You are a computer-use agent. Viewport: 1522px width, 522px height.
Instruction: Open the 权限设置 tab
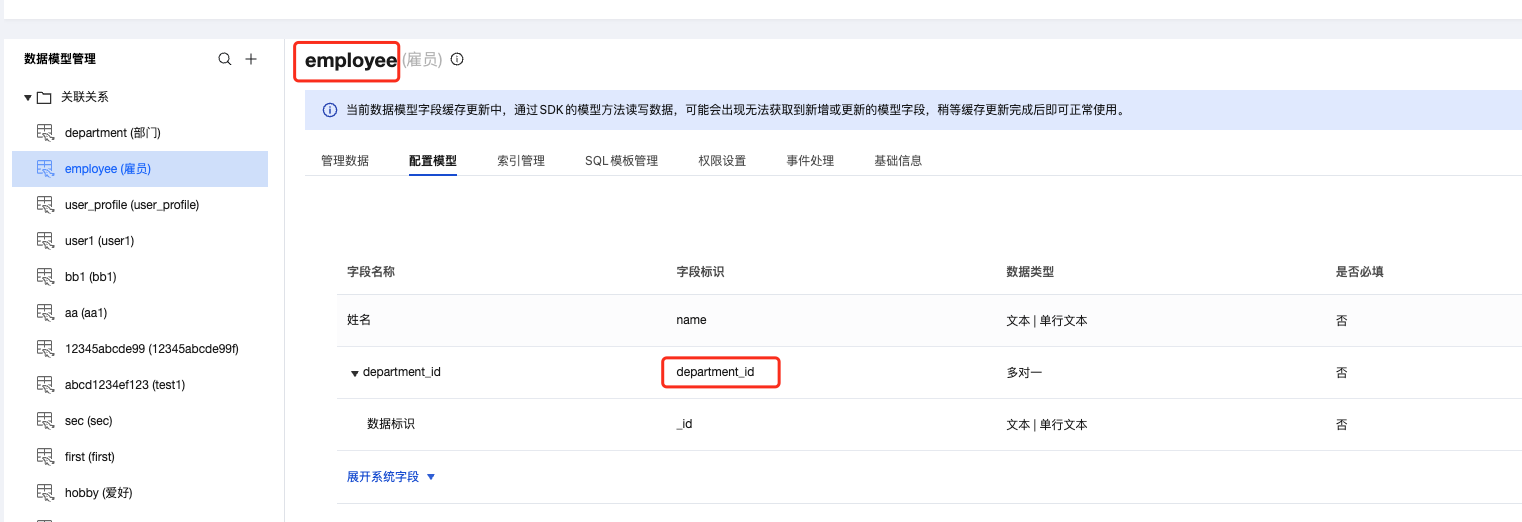722,160
